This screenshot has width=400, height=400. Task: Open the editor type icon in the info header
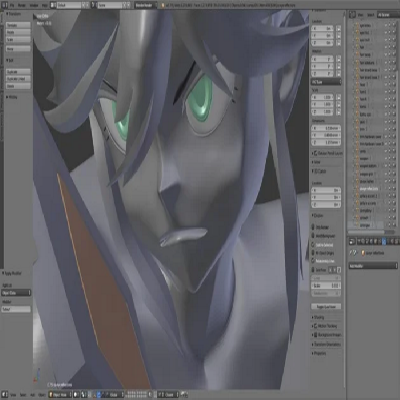click(4, 5)
